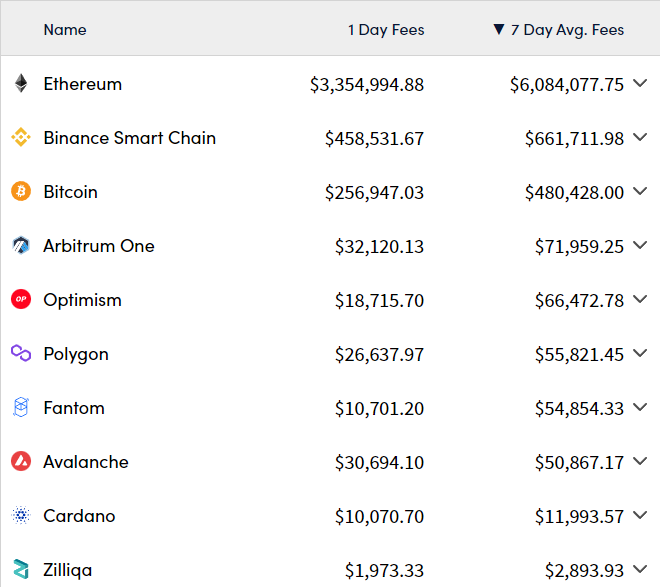Click the Cardano dotted logo icon
The image size is (660, 587).
pos(21,515)
